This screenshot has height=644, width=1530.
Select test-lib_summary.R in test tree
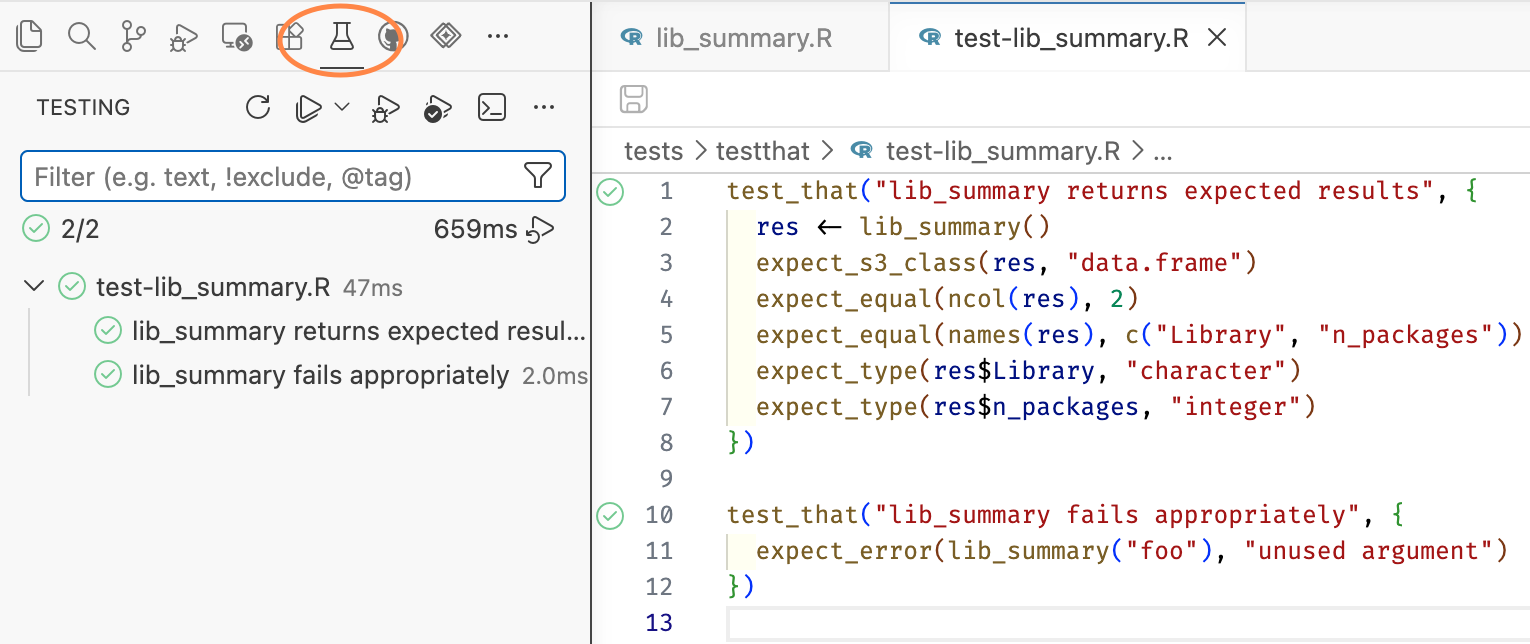[x=213, y=287]
